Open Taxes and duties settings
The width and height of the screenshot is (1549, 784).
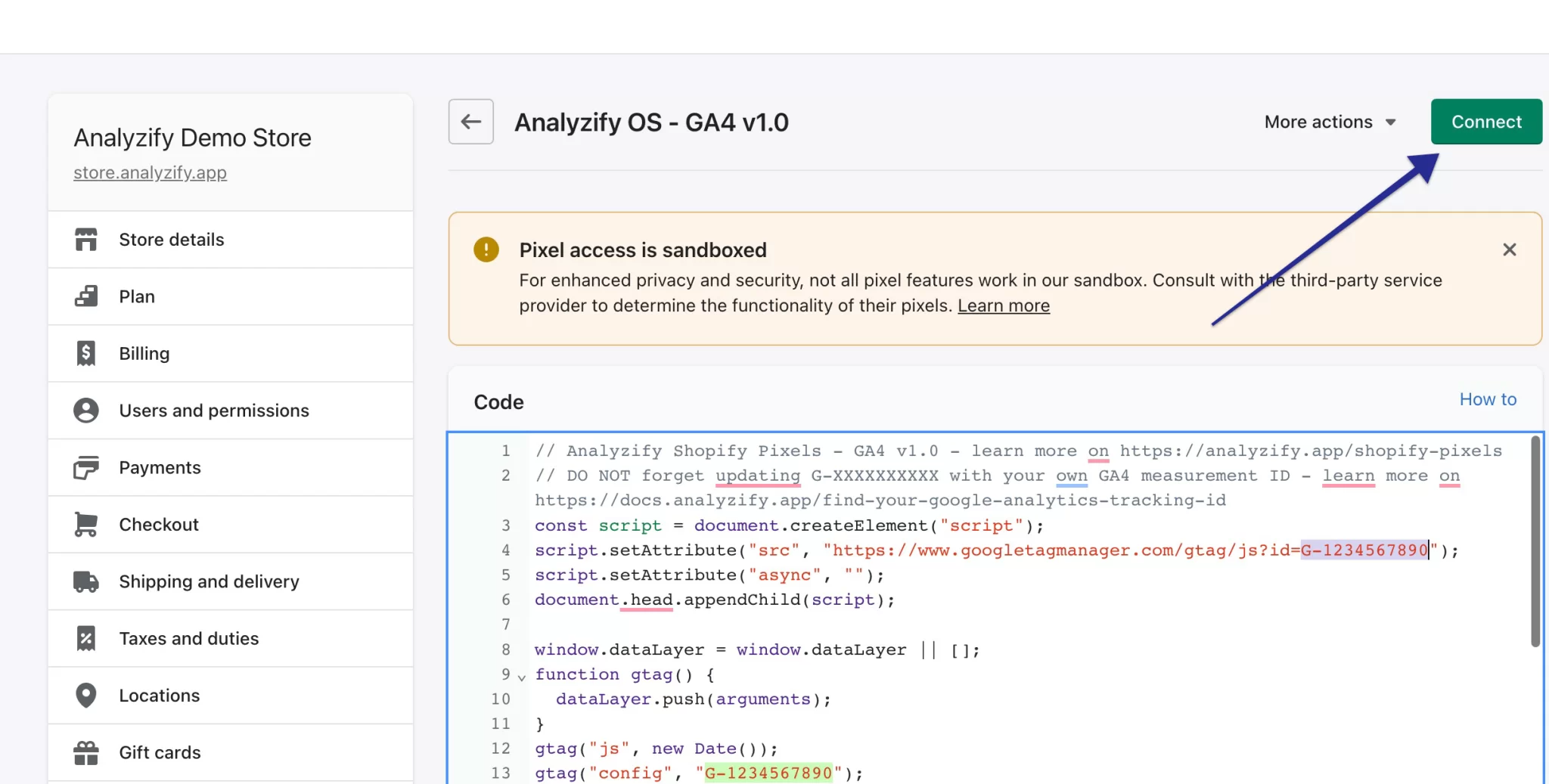(x=231, y=639)
